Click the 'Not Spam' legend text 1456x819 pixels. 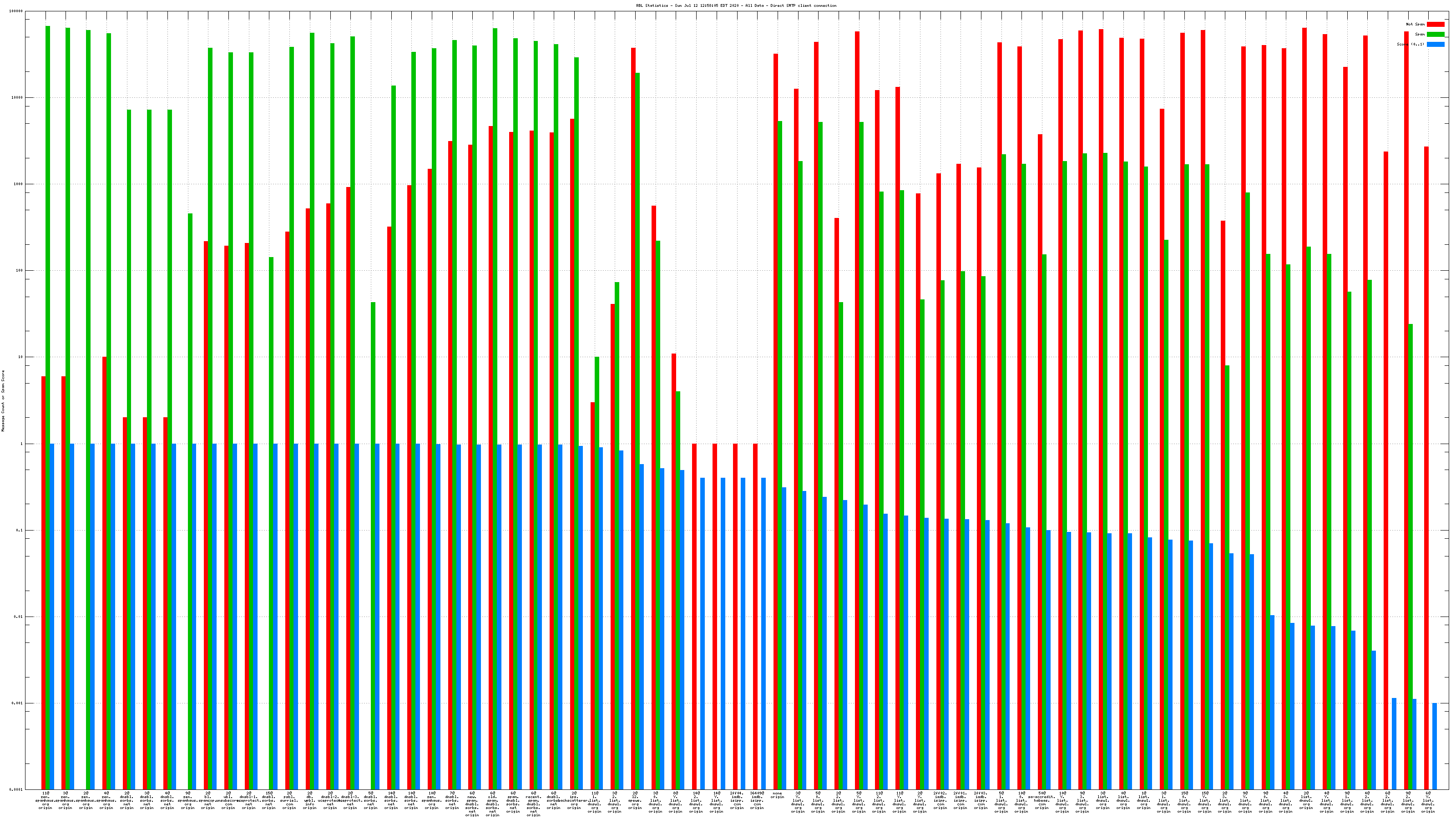point(1416,24)
